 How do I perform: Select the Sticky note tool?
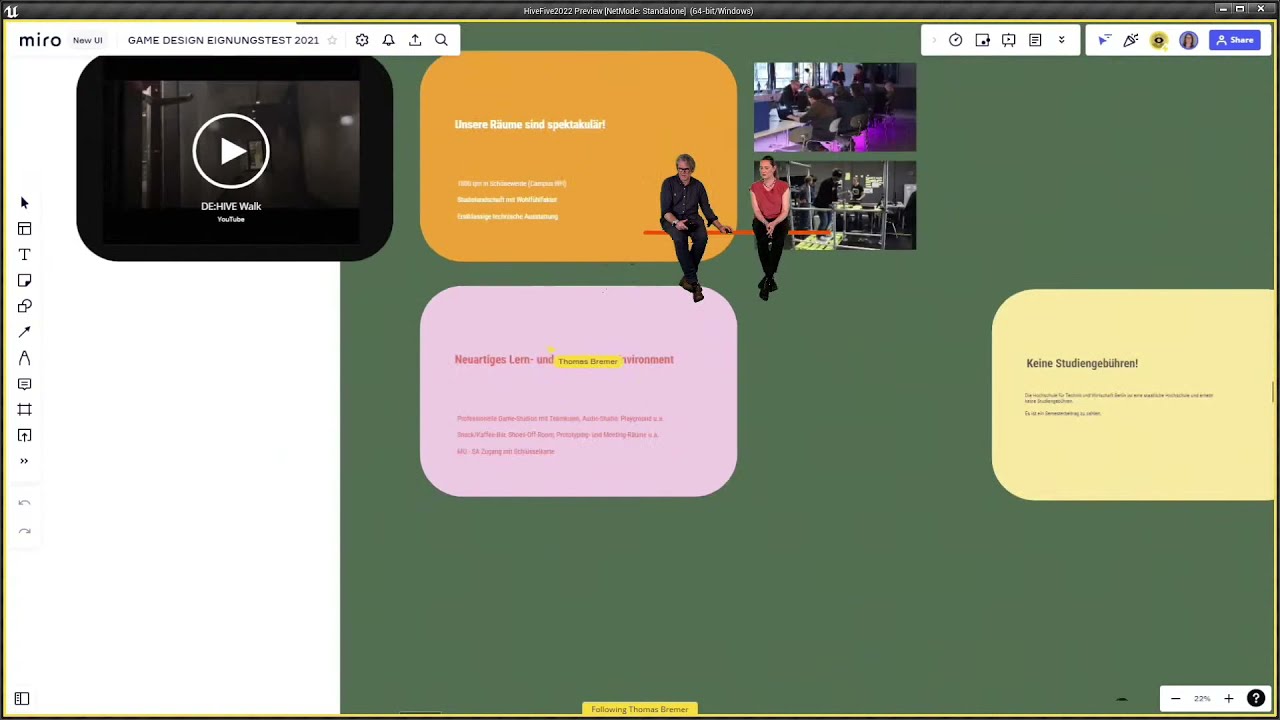(25, 281)
